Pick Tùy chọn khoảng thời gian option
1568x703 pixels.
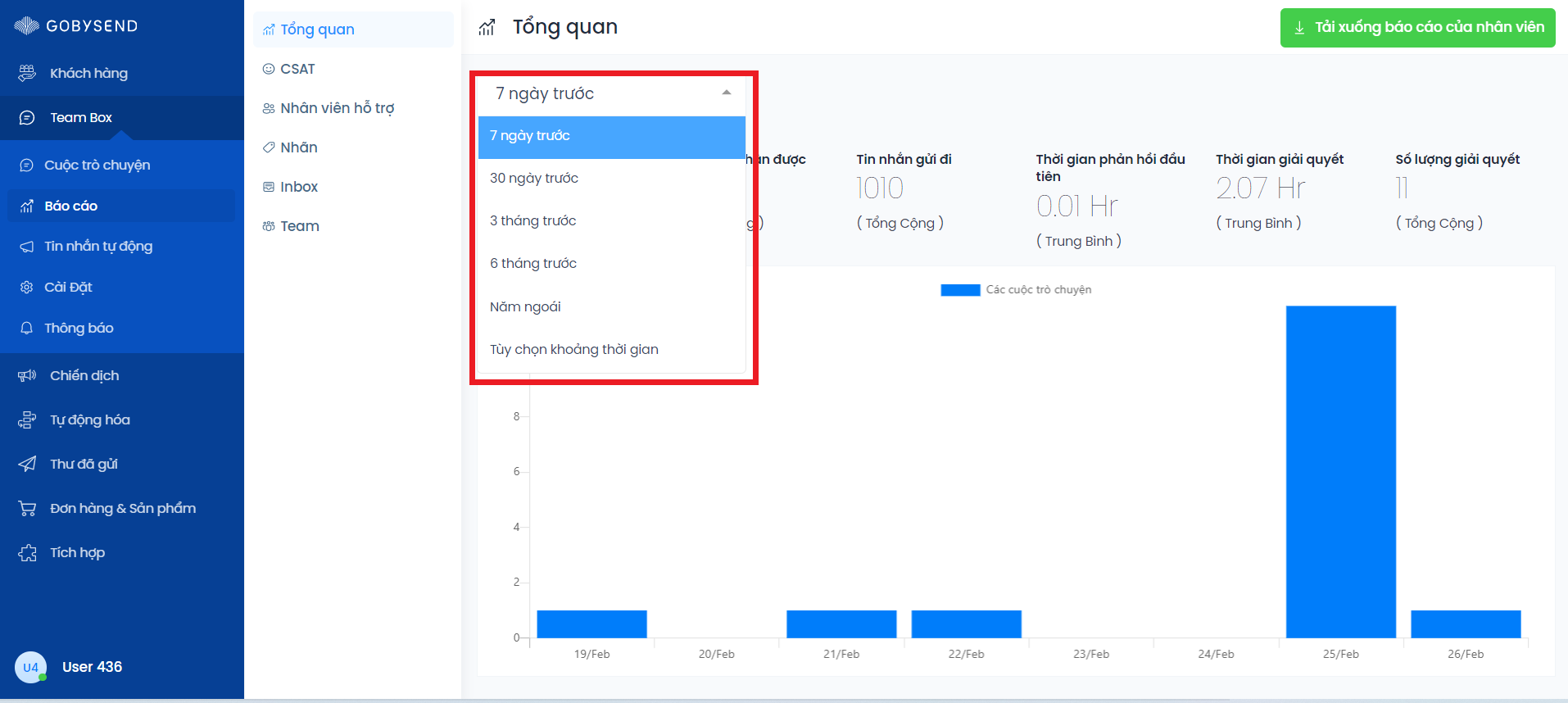click(x=574, y=349)
